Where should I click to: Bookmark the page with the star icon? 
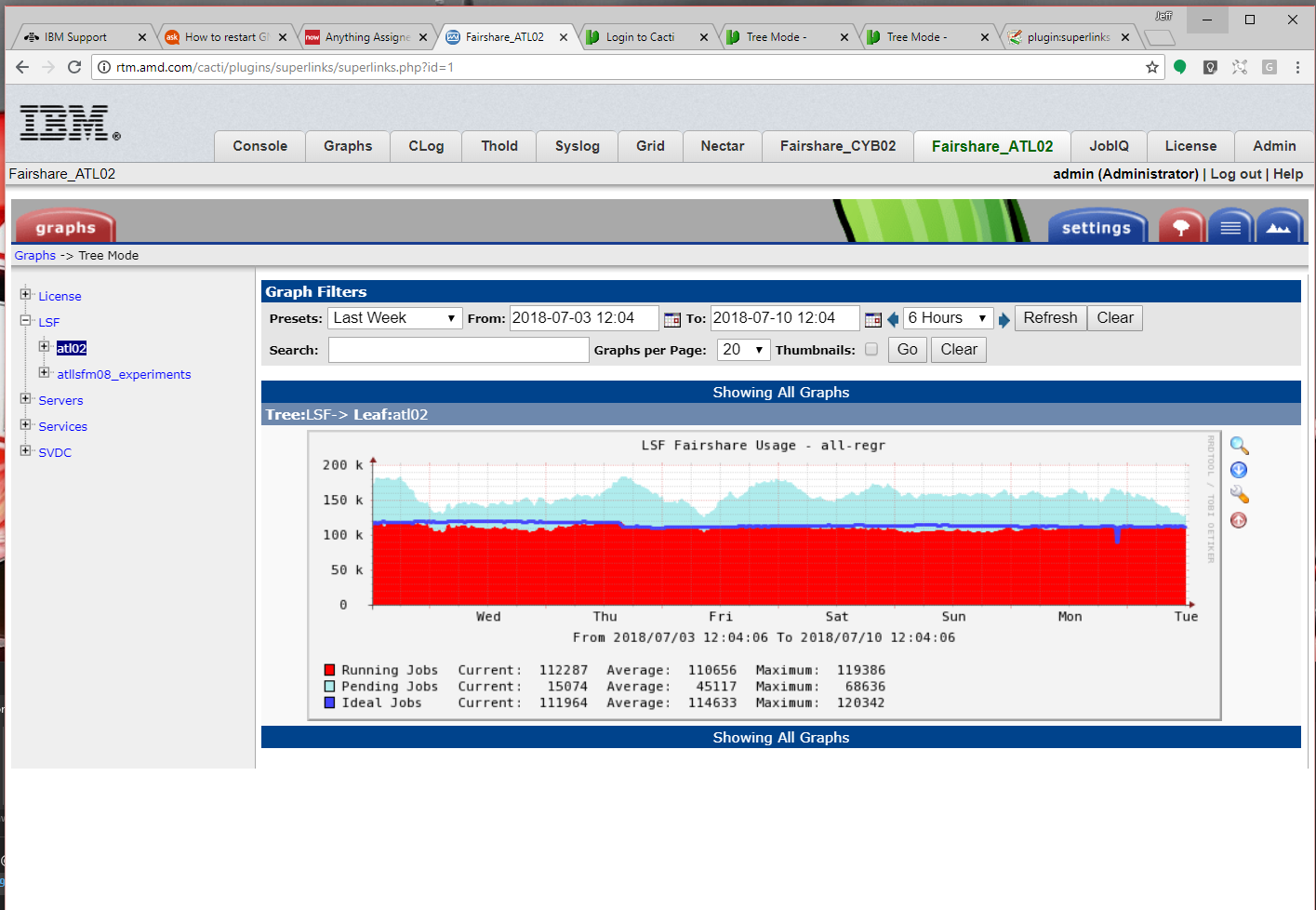click(x=1152, y=67)
